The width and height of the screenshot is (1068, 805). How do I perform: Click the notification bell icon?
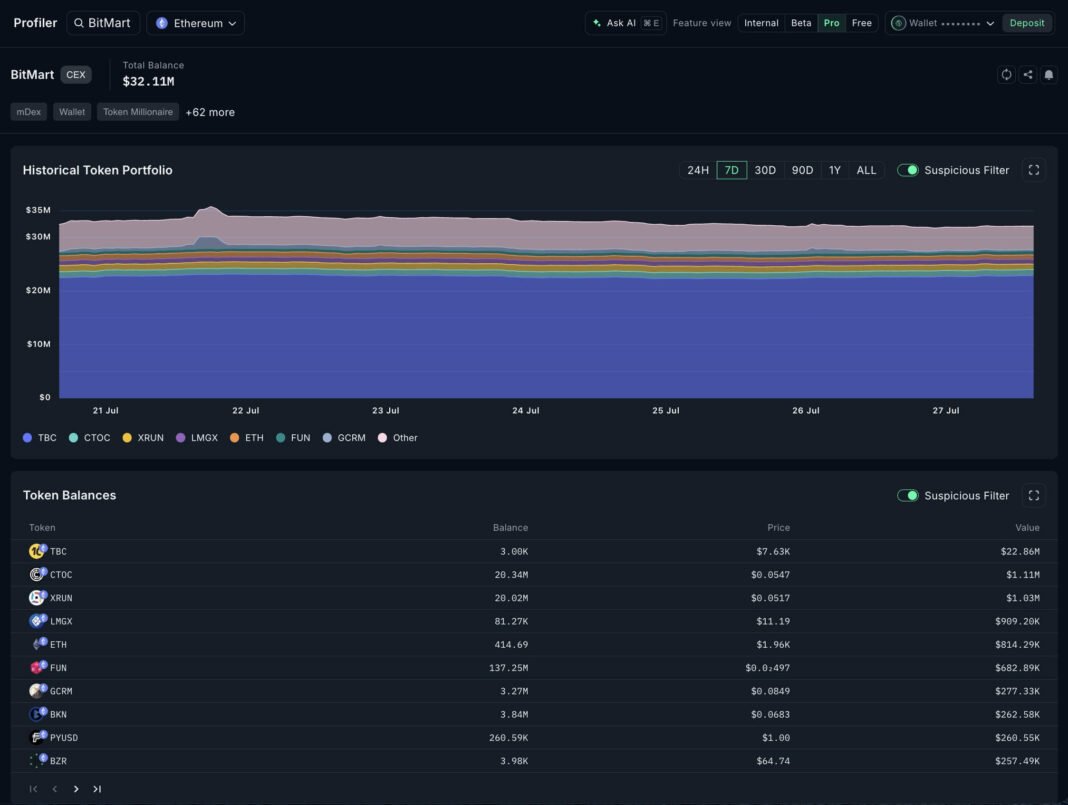pyautogui.click(x=1049, y=74)
